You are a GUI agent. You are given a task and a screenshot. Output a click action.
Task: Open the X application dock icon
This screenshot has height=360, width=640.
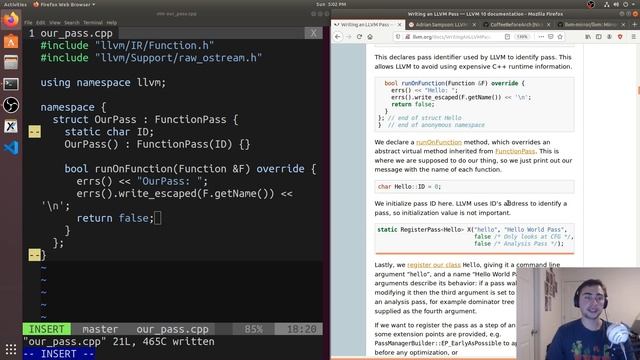tap(11, 126)
